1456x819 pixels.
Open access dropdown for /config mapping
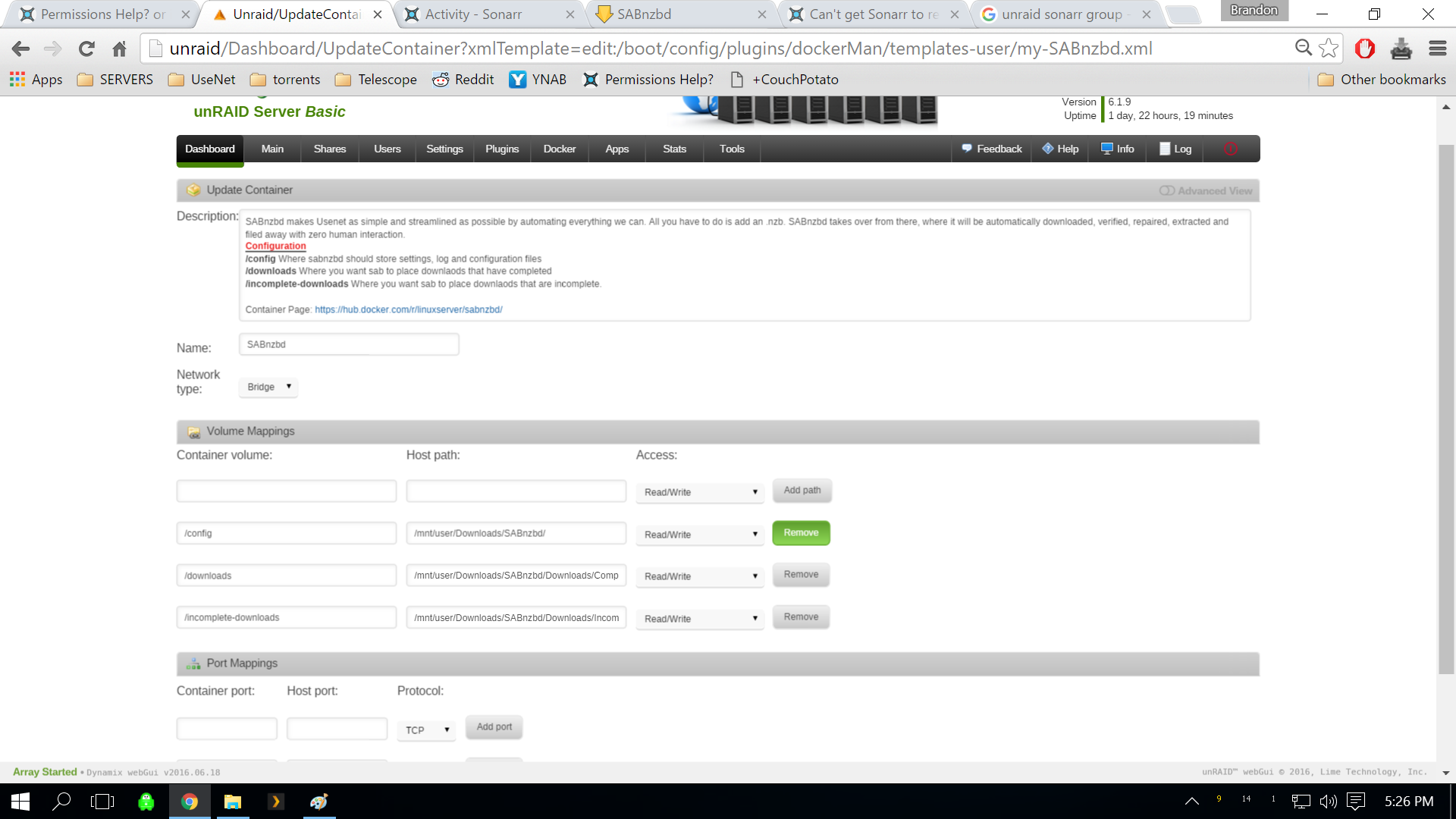(x=699, y=535)
